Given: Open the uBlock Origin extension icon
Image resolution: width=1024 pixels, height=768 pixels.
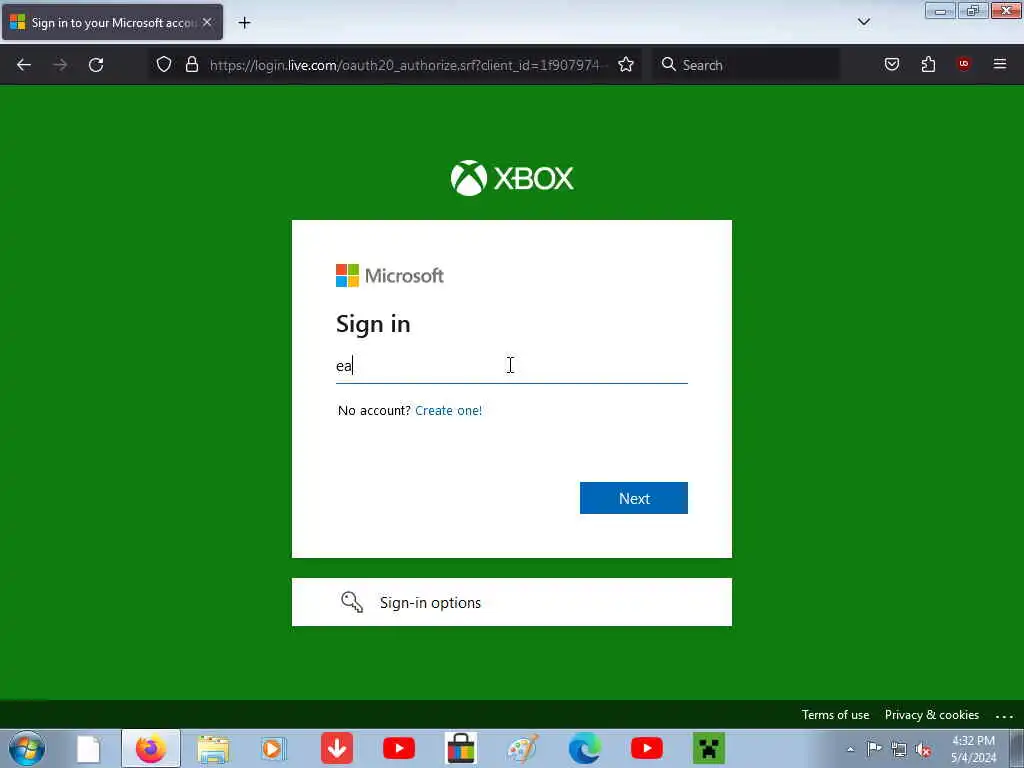Looking at the screenshot, I should pos(963,64).
